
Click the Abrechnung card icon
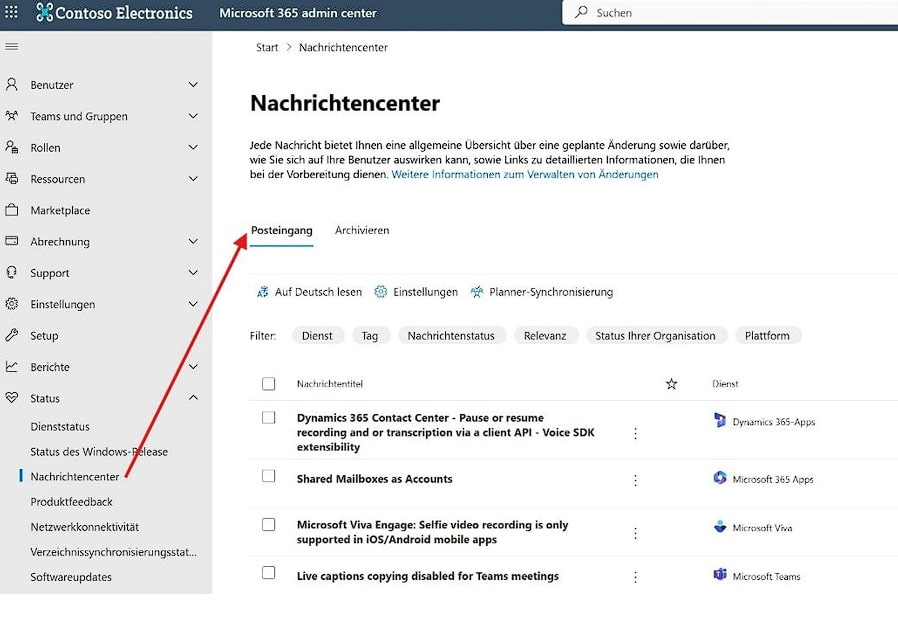point(11,241)
